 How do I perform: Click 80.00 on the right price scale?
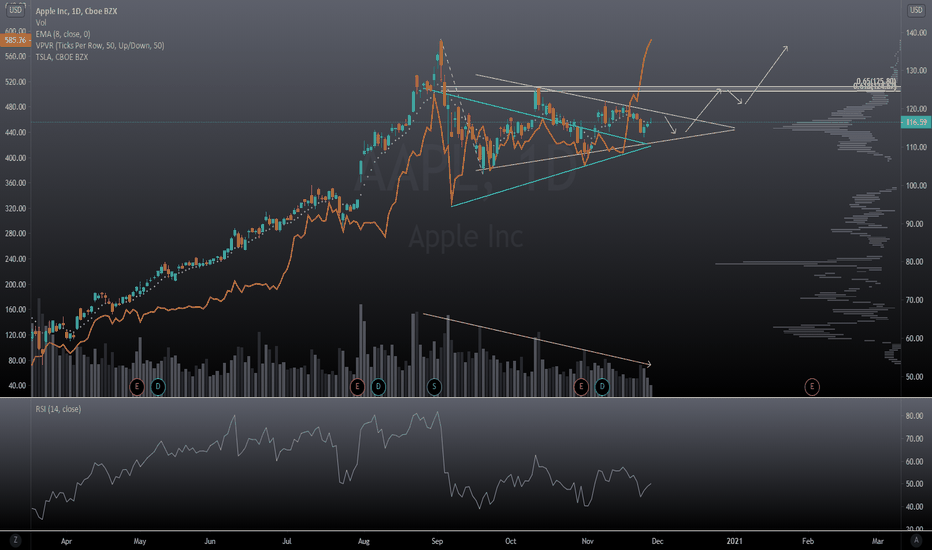(914, 262)
